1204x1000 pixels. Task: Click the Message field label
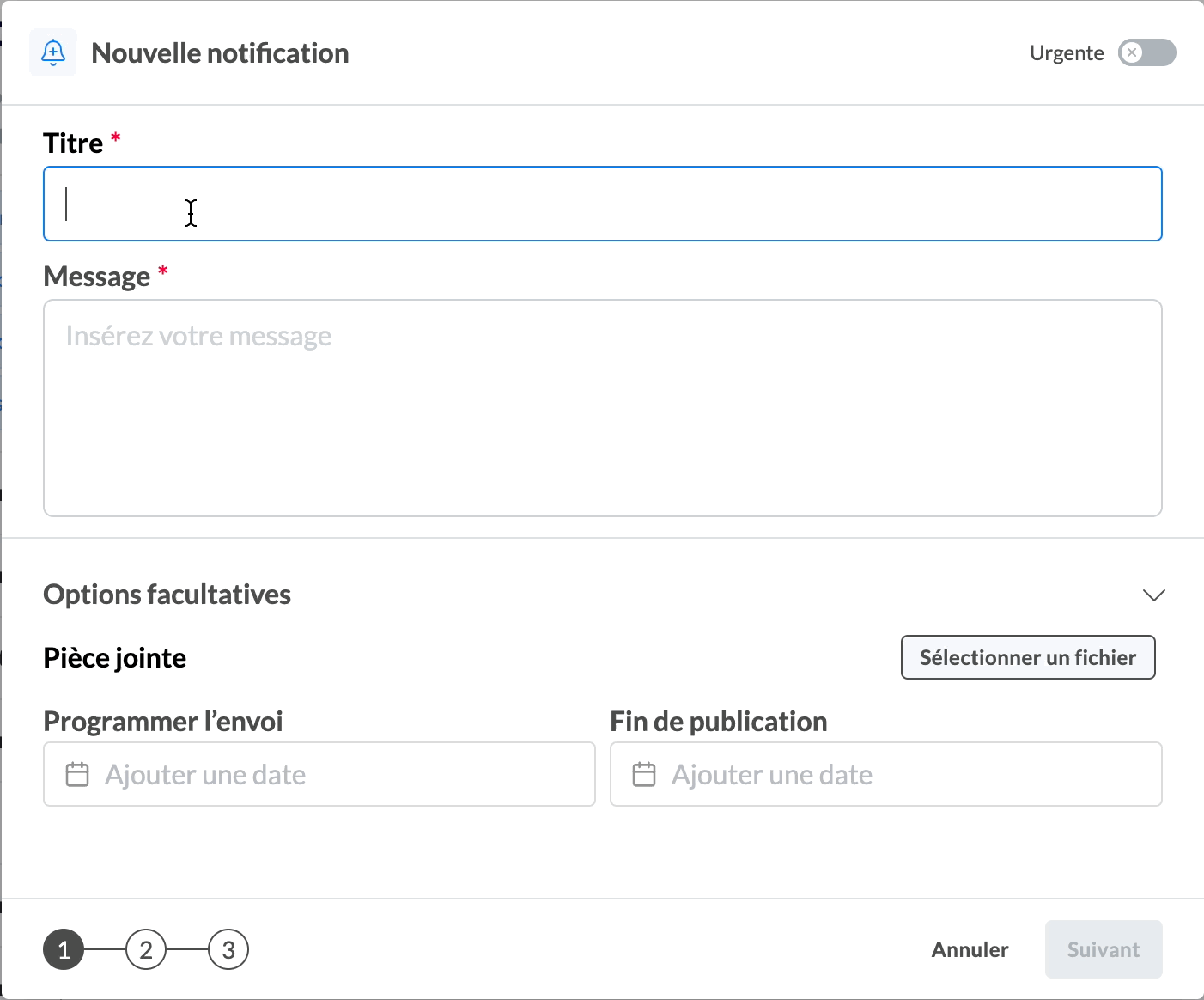(97, 277)
